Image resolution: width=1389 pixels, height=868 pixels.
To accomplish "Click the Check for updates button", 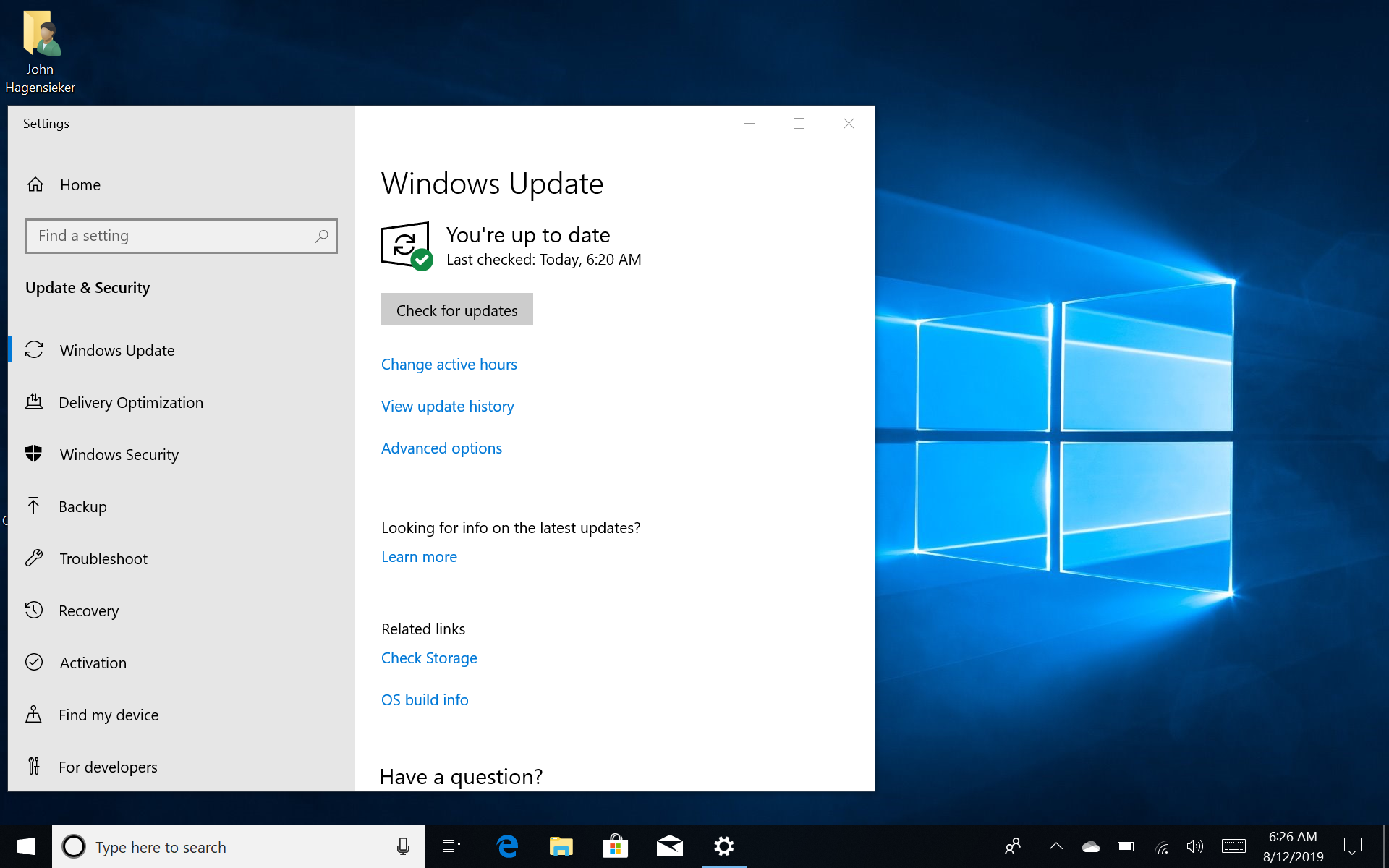I will pyautogui.click(x=457, y=310).
